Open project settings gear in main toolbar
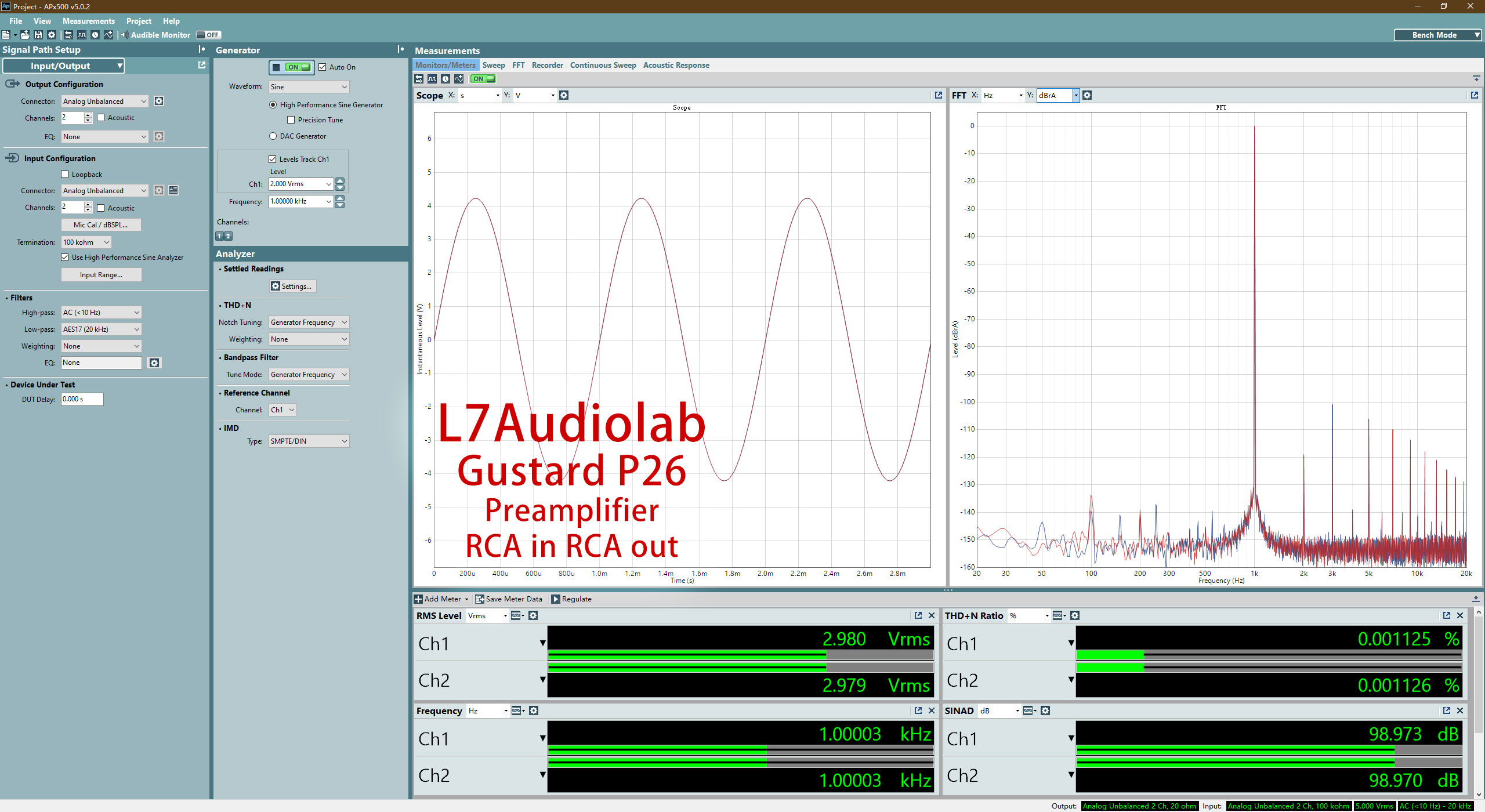The image size is (1485, 812). coord(52,35)
